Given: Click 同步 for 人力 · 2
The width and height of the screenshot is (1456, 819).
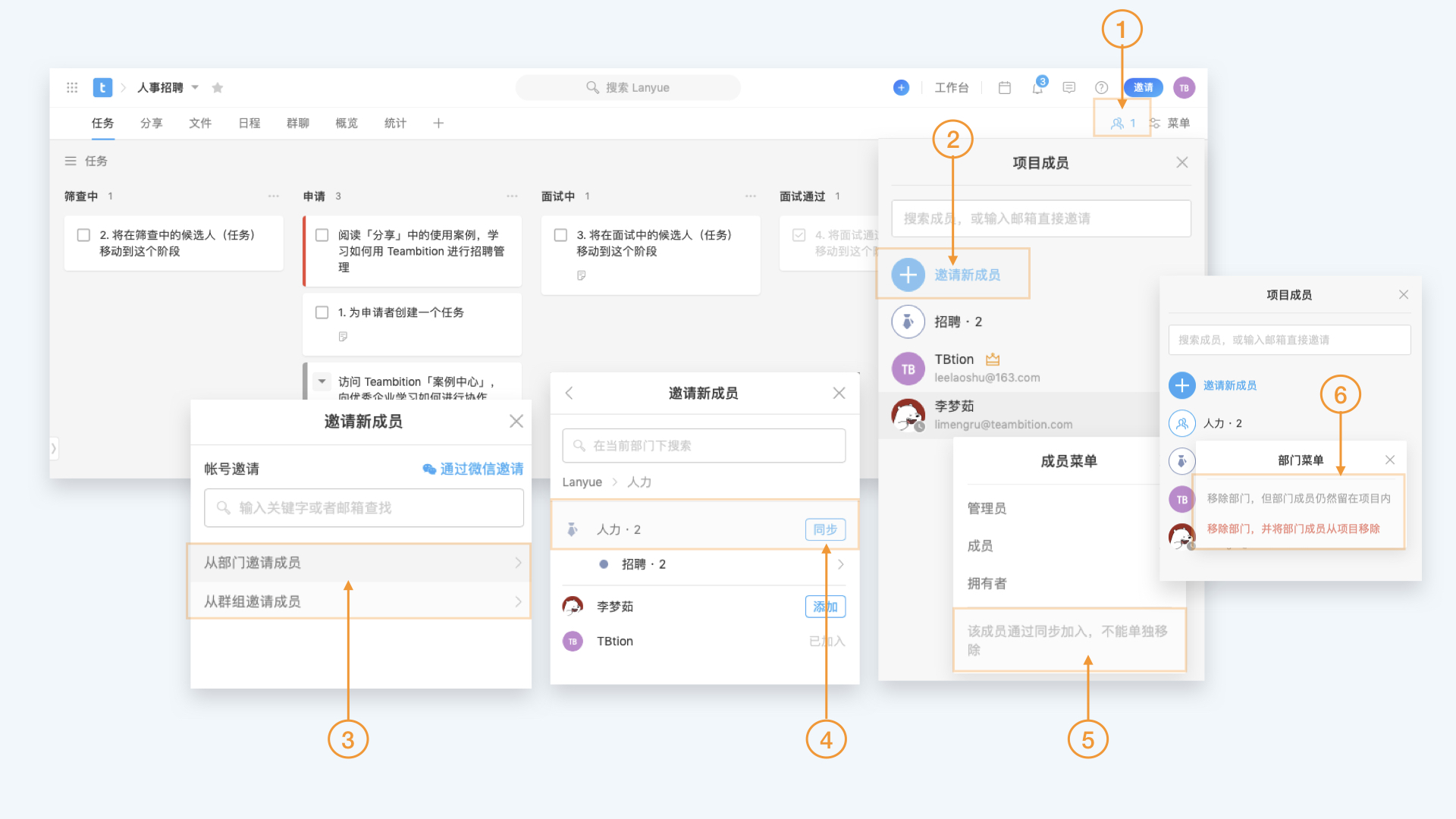Looking at the screenshot, I should point(825,529).
